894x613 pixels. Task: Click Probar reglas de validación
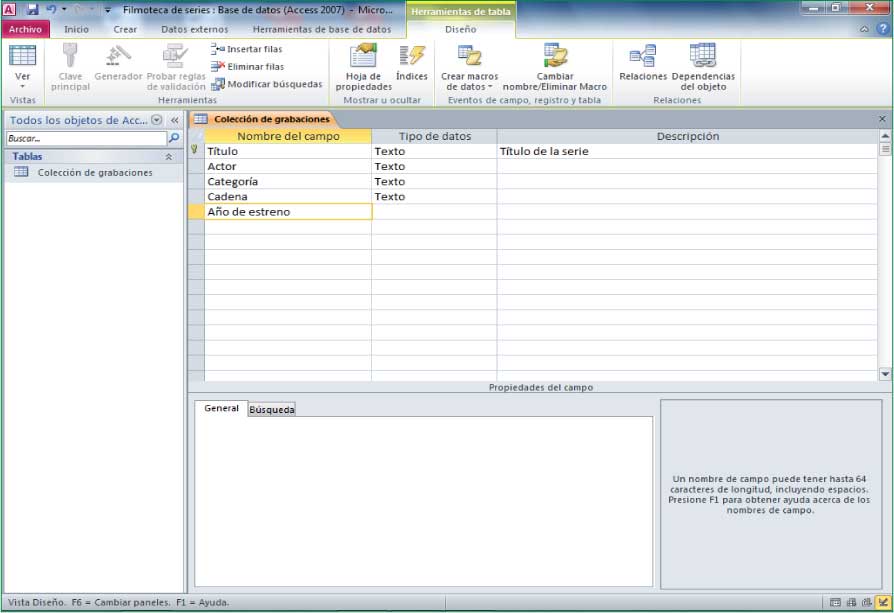[176, 67]
